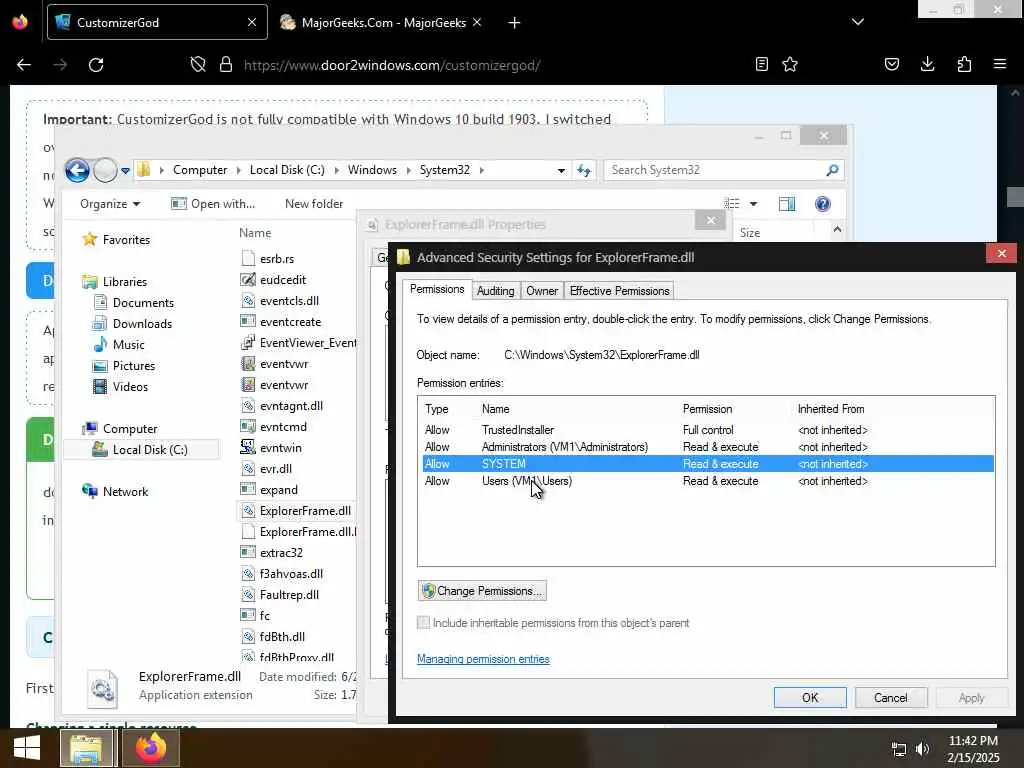This screenshot has height=768, width=1024.
Task: Click the site padlock icon
Action: 226,65
